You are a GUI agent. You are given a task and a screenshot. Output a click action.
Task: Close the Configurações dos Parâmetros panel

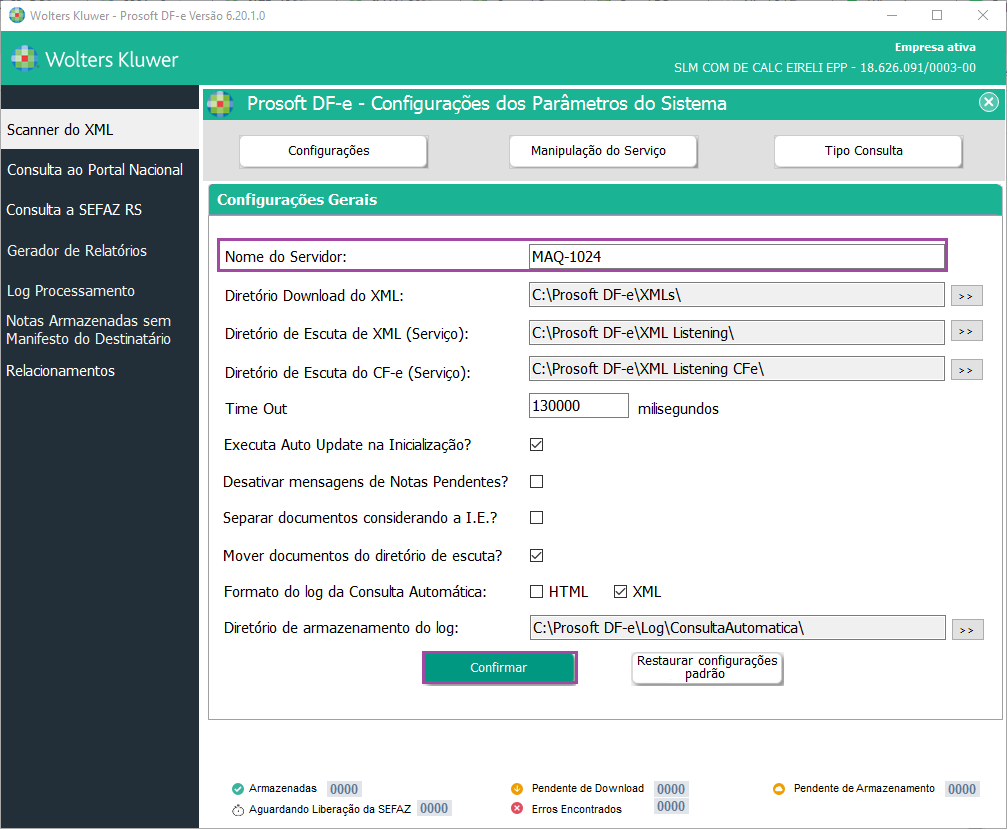[989, 102]
